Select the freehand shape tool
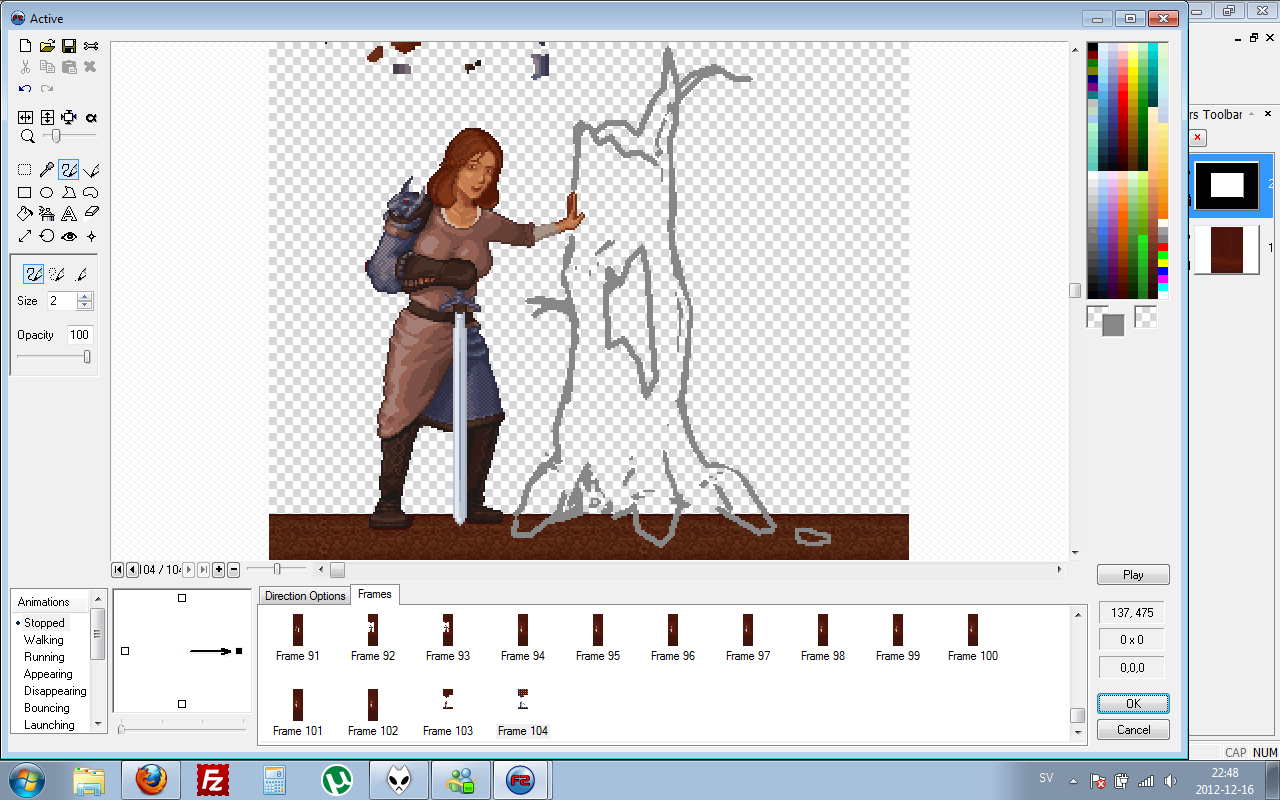This screenshot has height=800, width=1280. [x=91, y=192]
